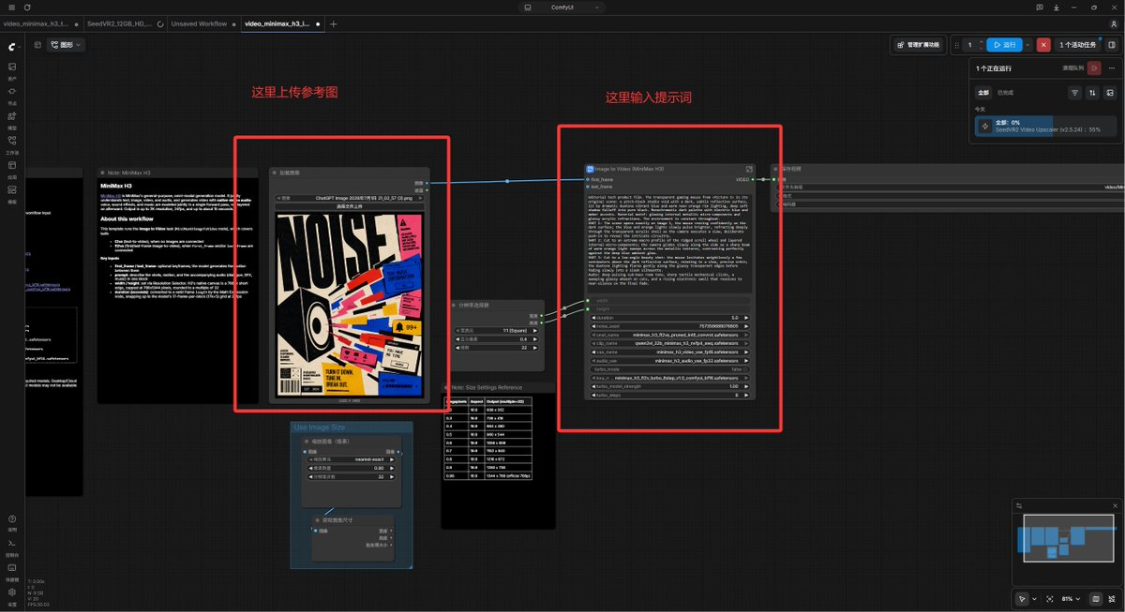Click the queue sort icon

pos(1092,93)
